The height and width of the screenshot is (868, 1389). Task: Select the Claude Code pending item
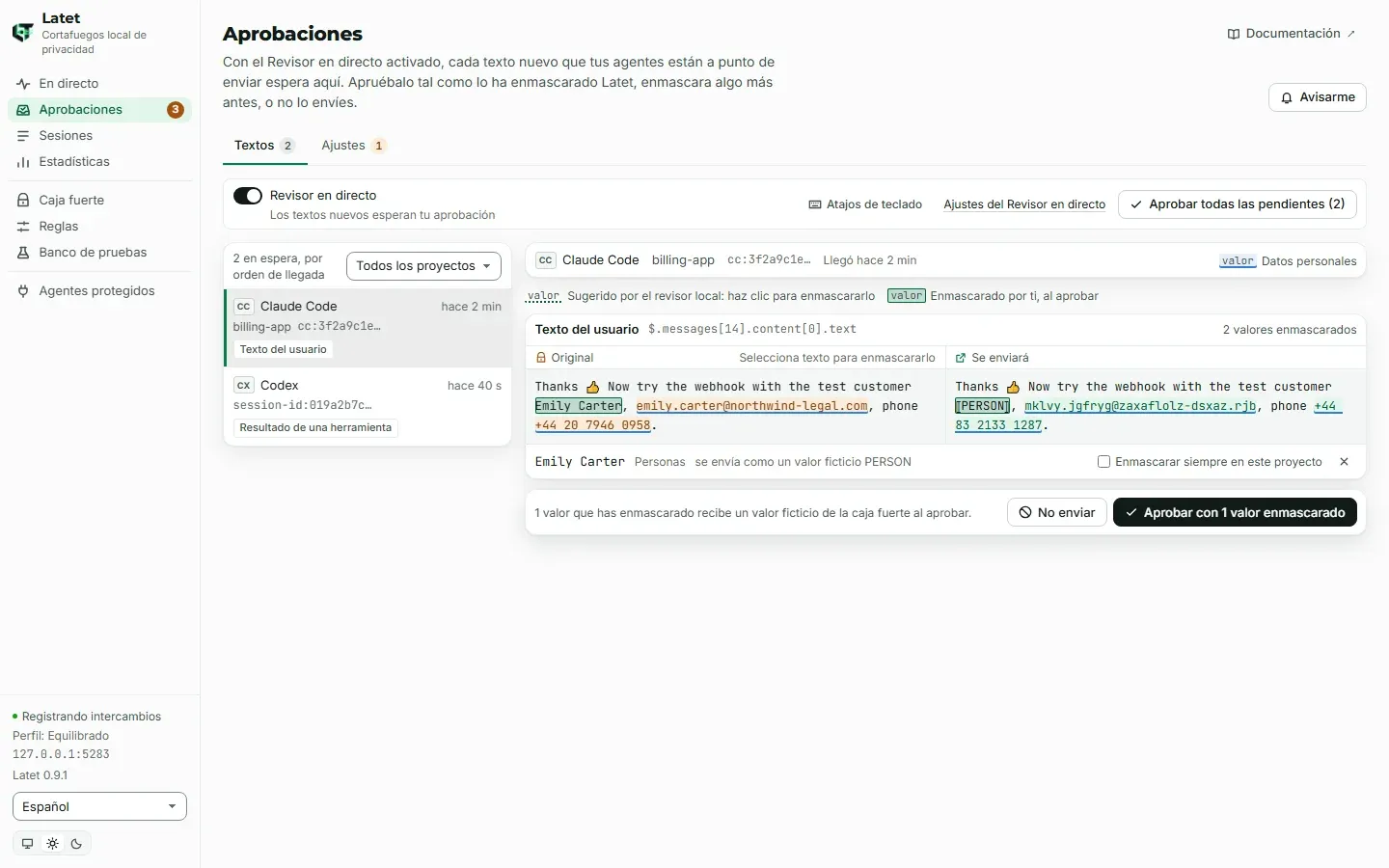pos(368,328)
